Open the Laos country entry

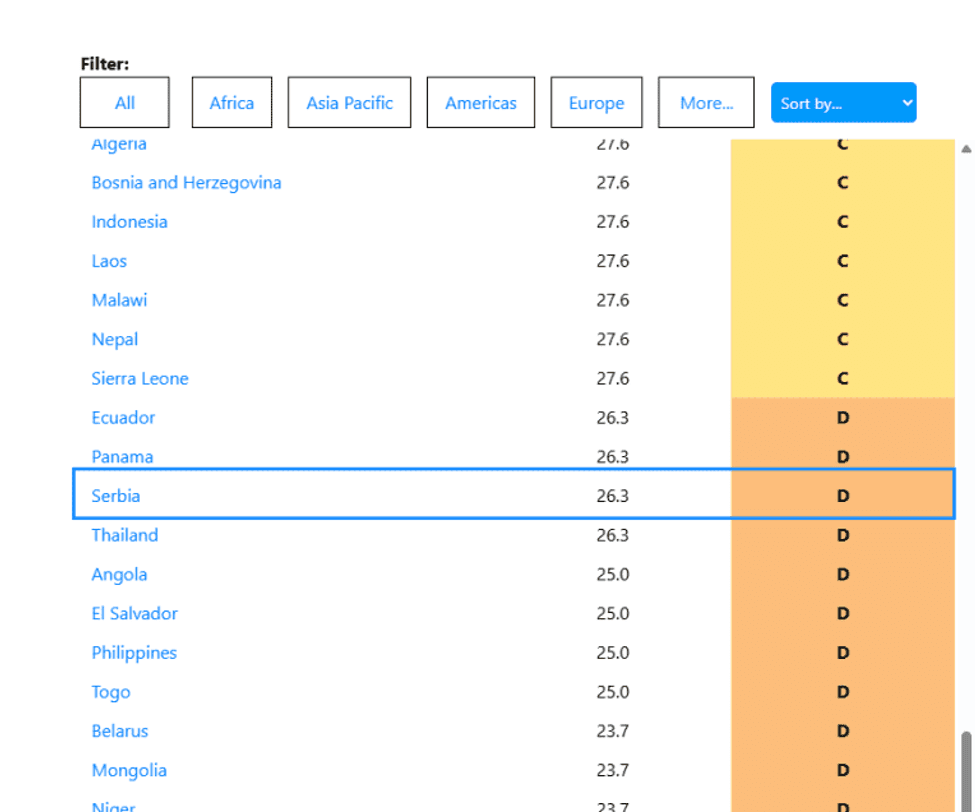click(x=109, y=261)
